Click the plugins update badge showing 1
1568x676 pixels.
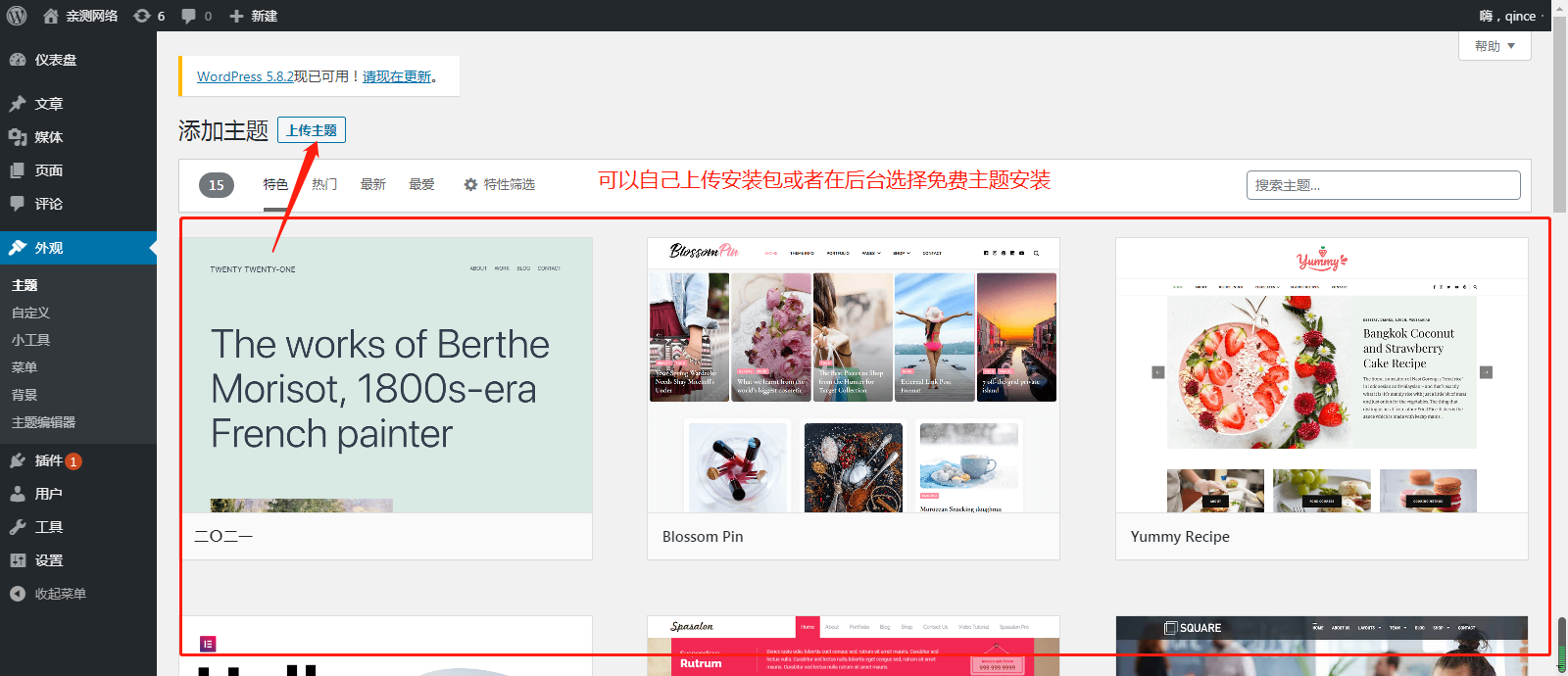coord(73,461)
